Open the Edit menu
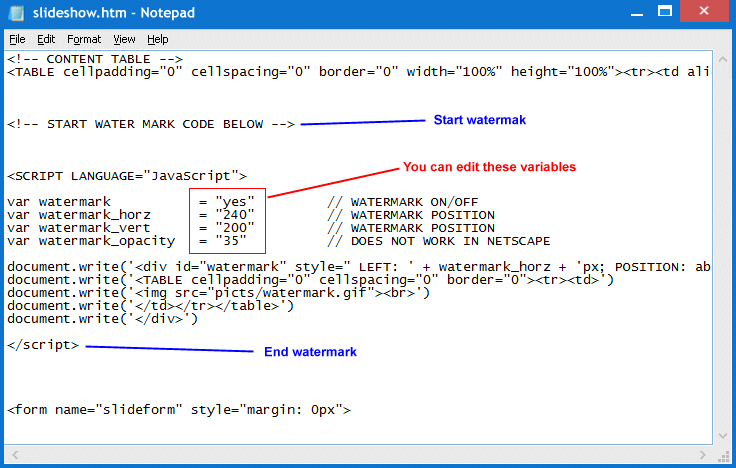Viewport: 736px width, 468px height. 46,39
